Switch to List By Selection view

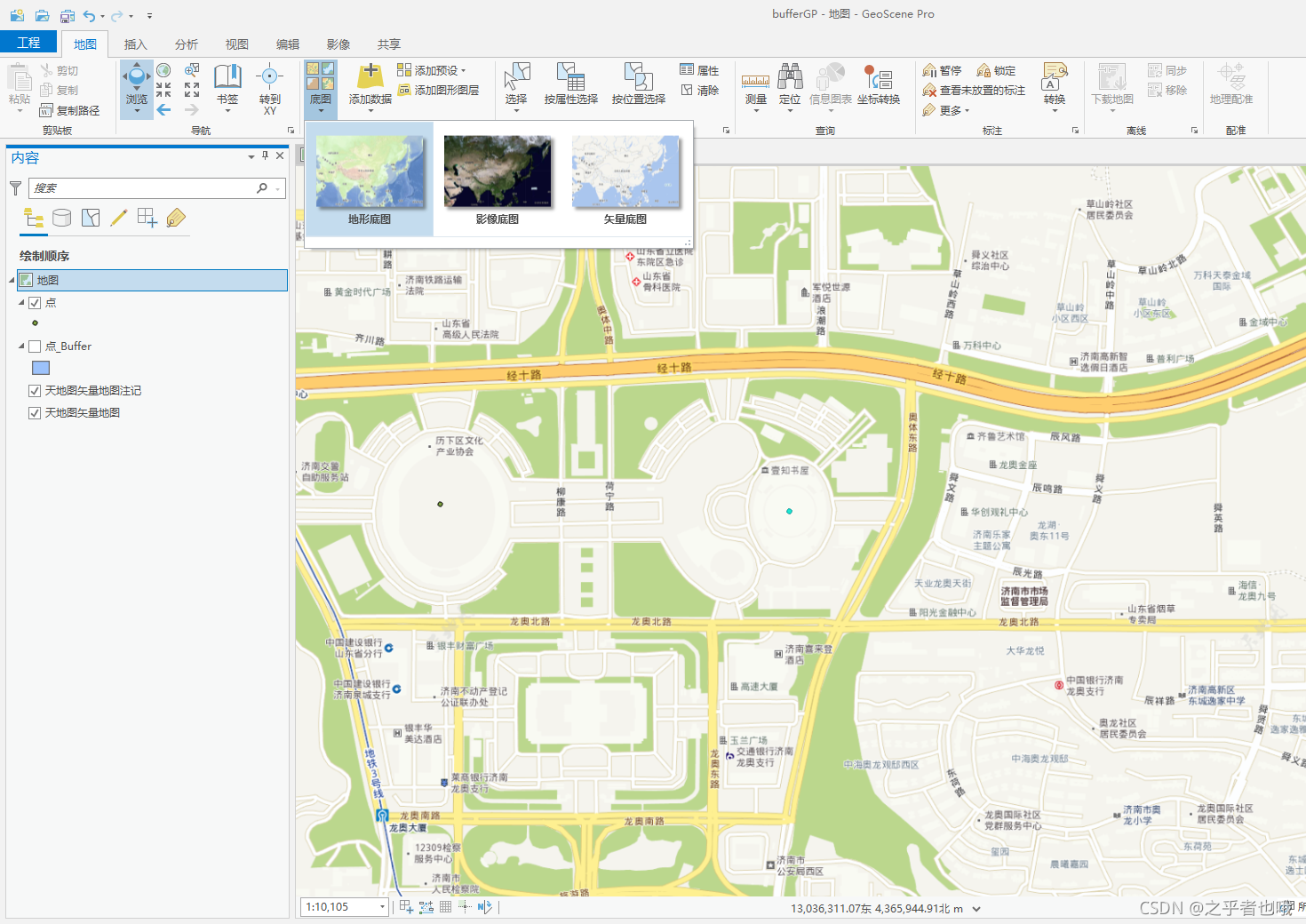click(x=91, y=218)
